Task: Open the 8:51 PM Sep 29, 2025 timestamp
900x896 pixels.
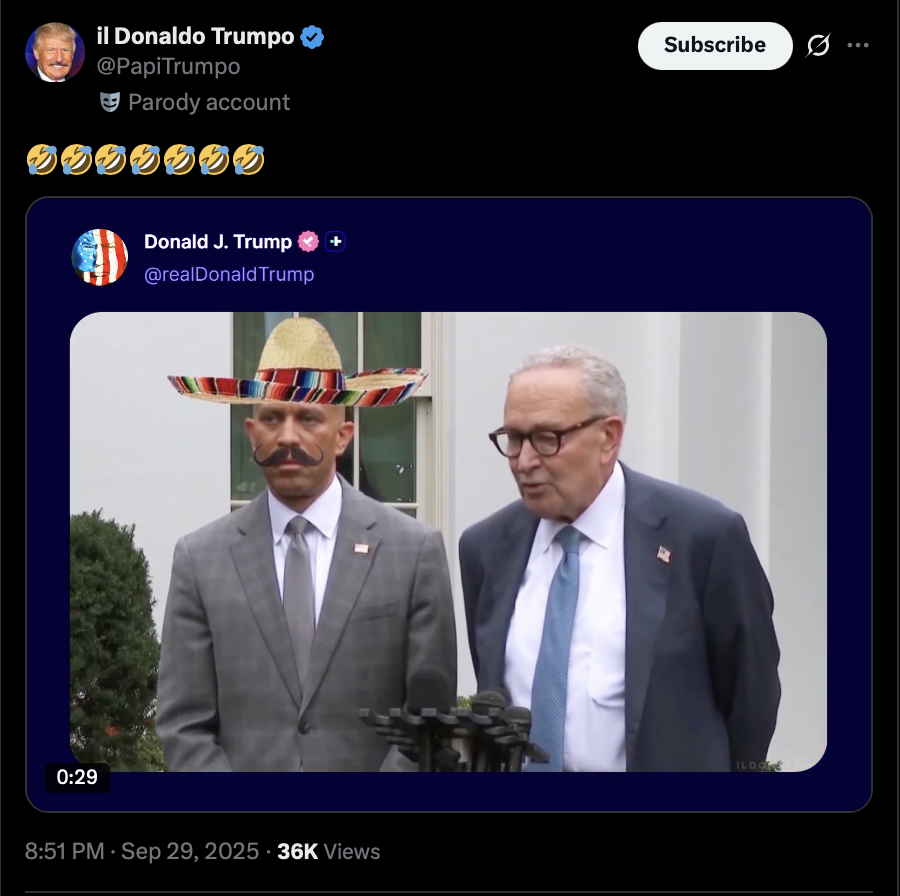Action: pyautogui.click(x=140, y=851)
